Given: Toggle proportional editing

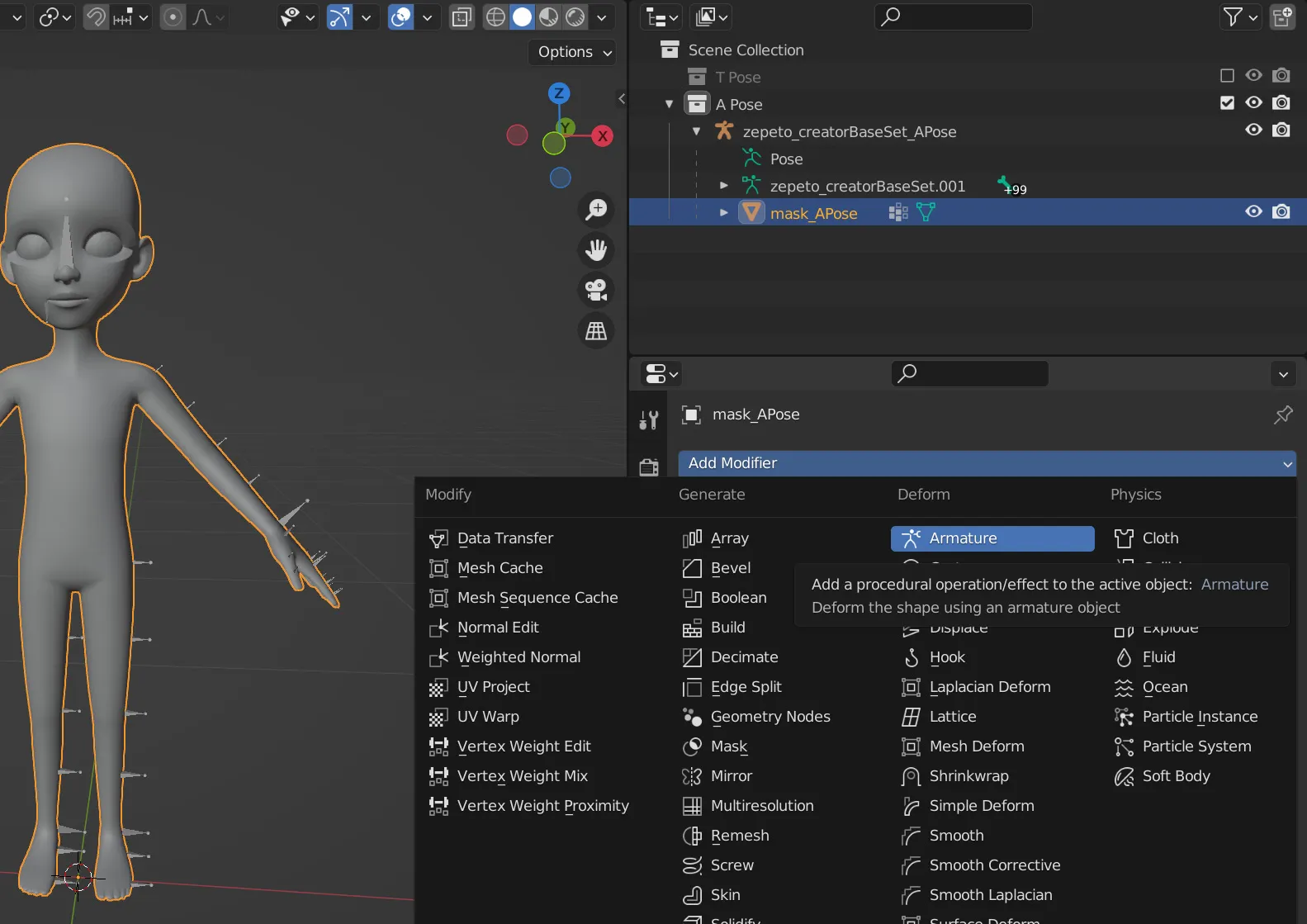Looking at the screenshot, I should click(x=173, y=17).
